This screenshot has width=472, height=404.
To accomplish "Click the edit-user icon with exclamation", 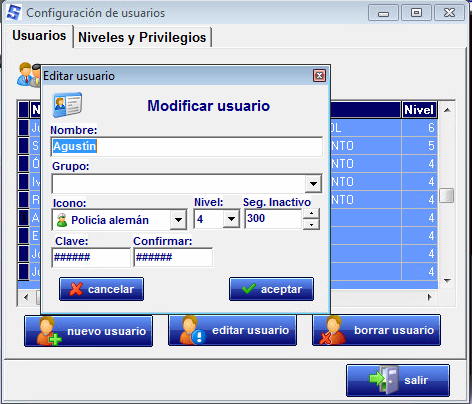I will pos(192,330).
